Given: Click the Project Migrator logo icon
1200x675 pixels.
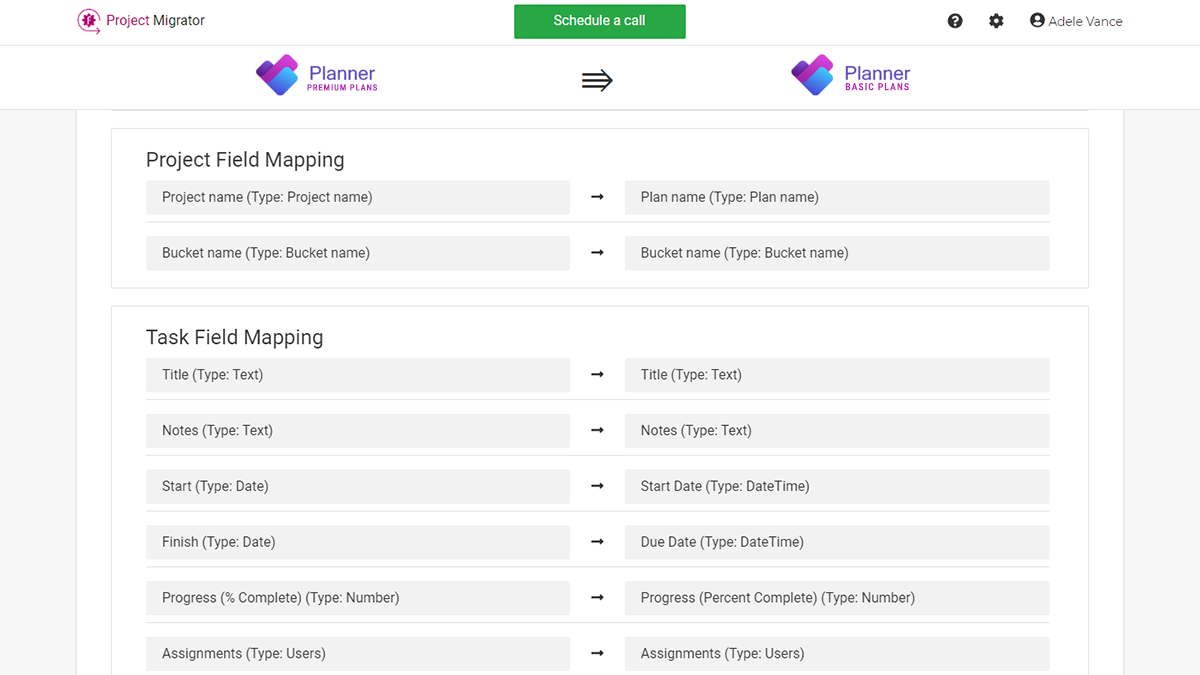Looking at the screenshot, I should tap(89, 21).
